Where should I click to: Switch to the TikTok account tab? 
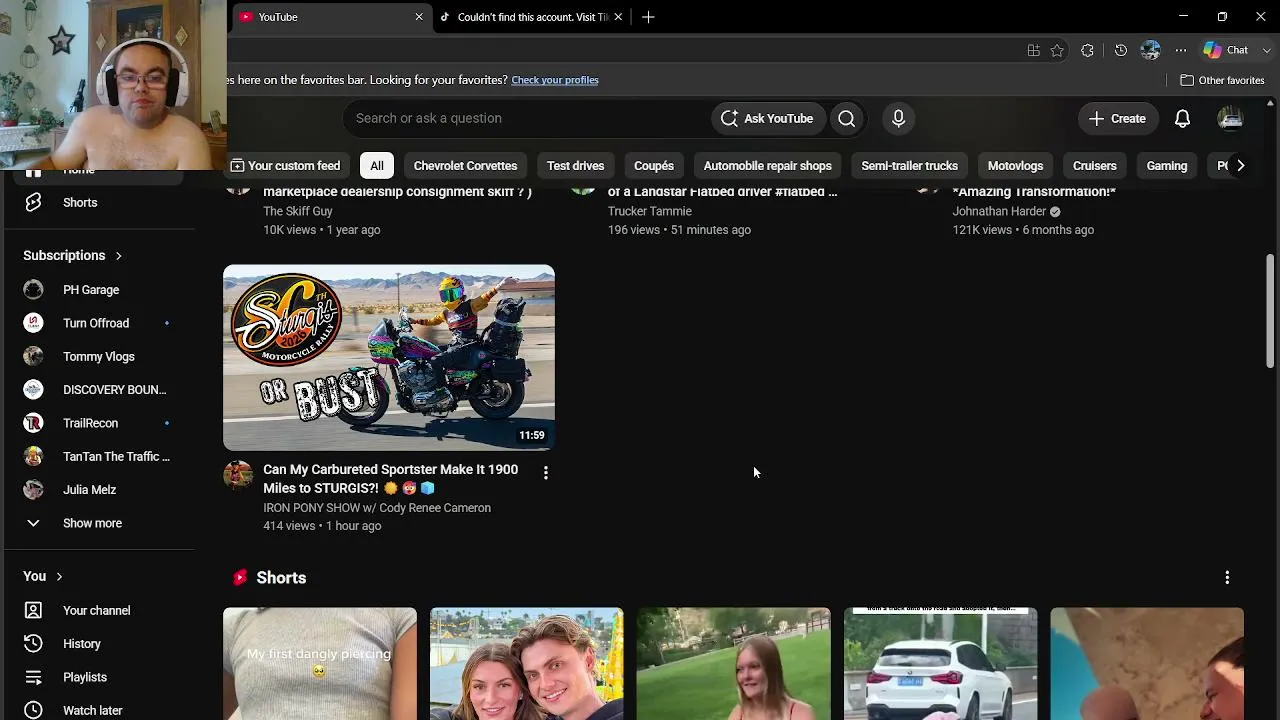(x=532, y=17)
